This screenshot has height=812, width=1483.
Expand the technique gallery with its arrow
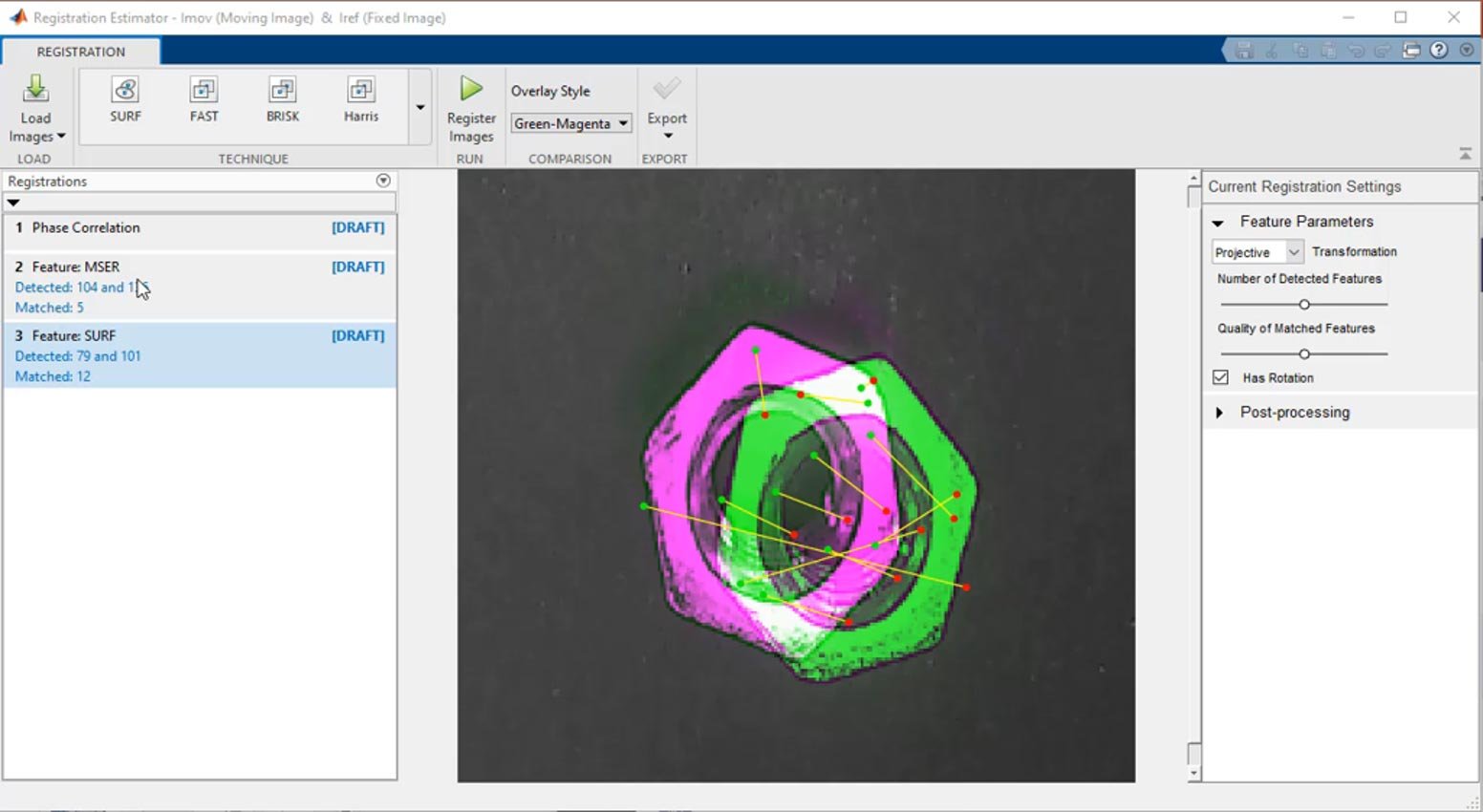click(x=419, y=108)
